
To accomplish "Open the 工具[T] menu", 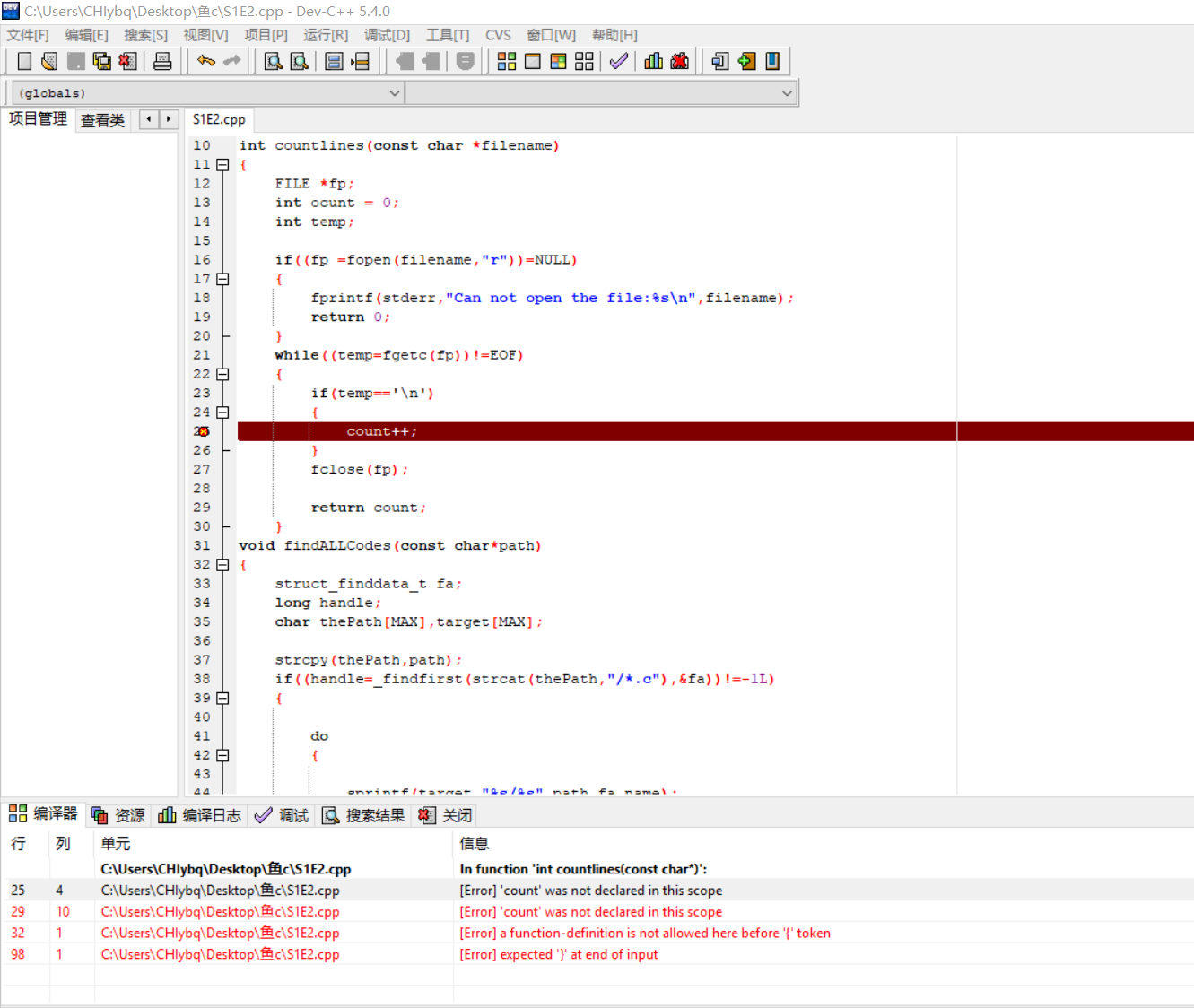I will [448, 35].
